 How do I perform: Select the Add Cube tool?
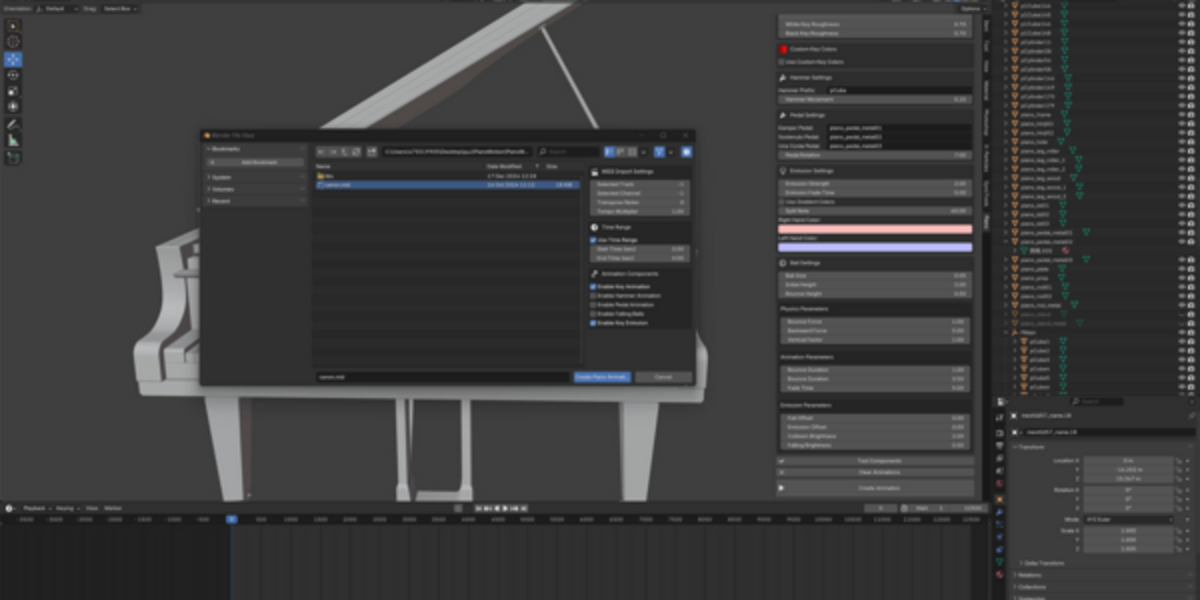(x=13, y=157)
